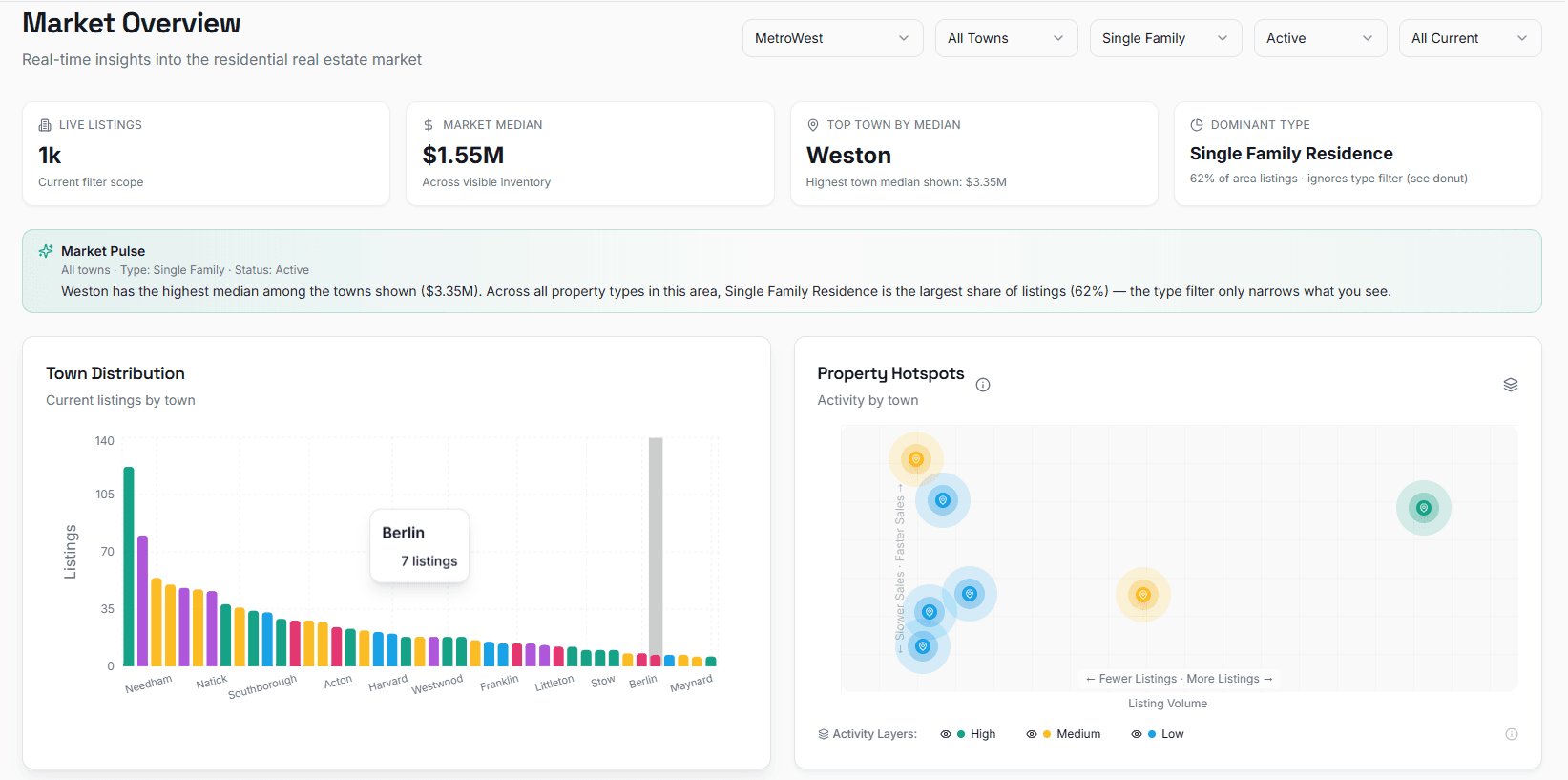Viewport: 1568px width, 780px height.
Task: Click the Dominant Type pie chart icon
Action: tap(1197, 125)
